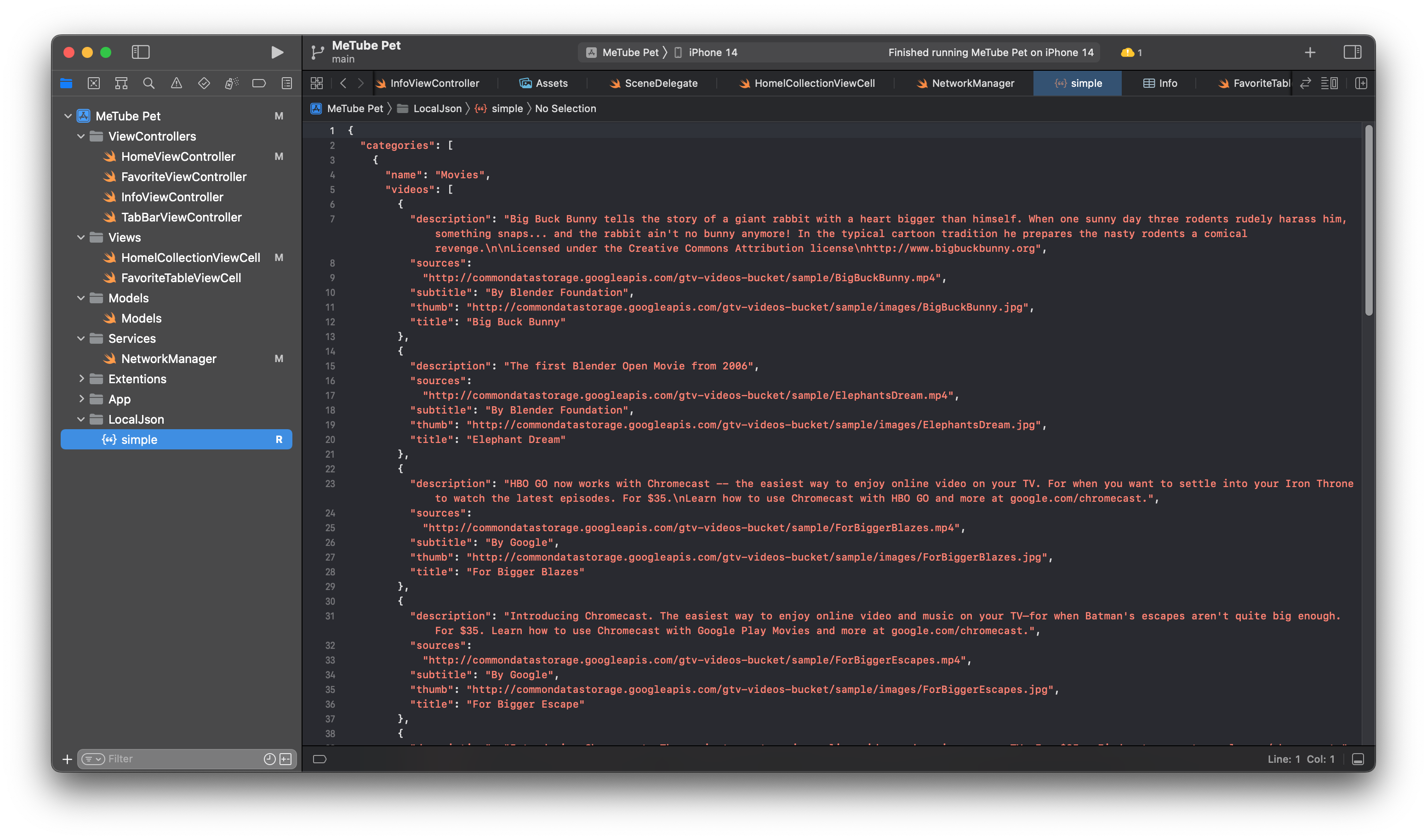This screenshot has width=1427, height=840.
Task: Show the Breakpoint navigator icon
Action: [259, 83]
